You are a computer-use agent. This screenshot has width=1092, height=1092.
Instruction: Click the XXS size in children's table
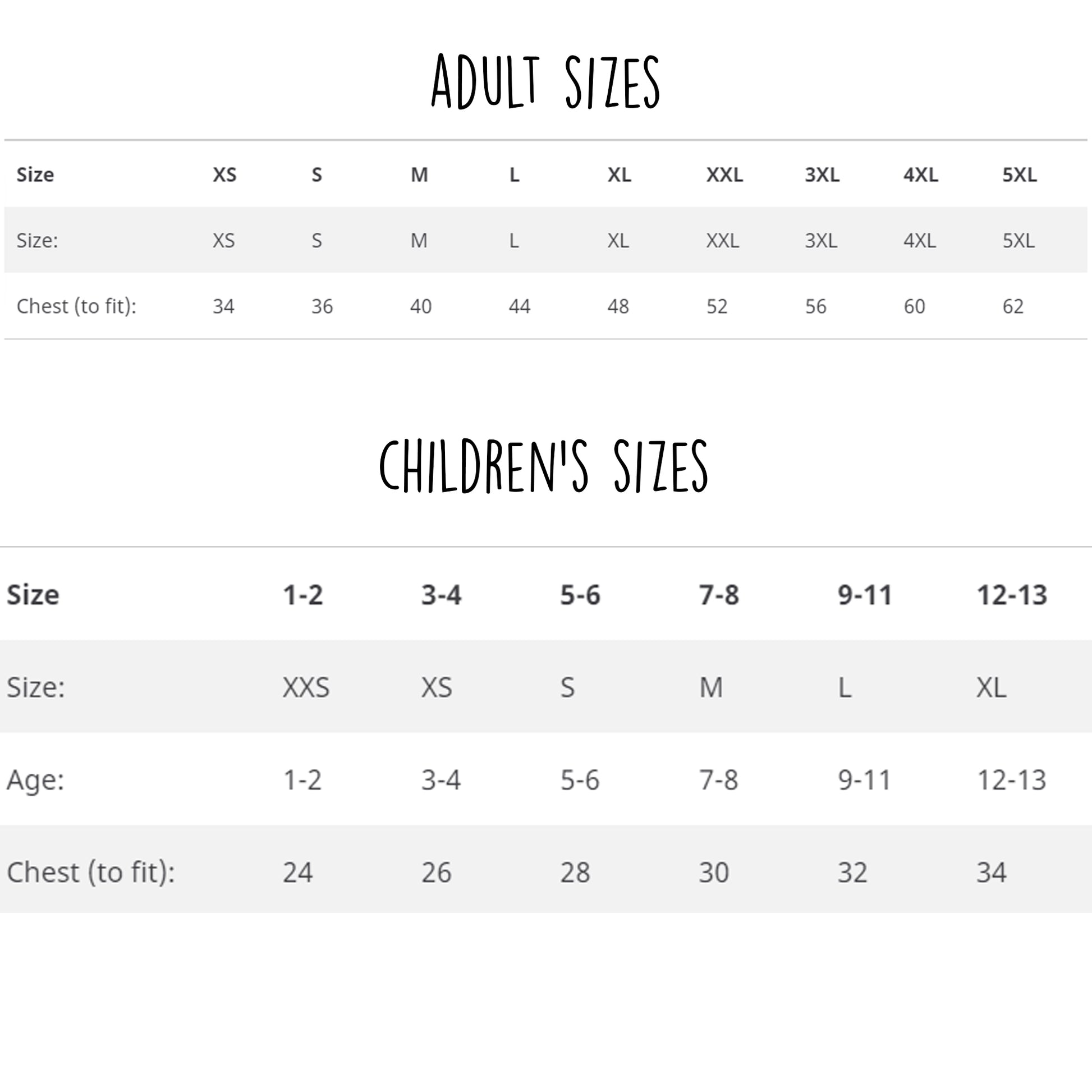[306, 688]
